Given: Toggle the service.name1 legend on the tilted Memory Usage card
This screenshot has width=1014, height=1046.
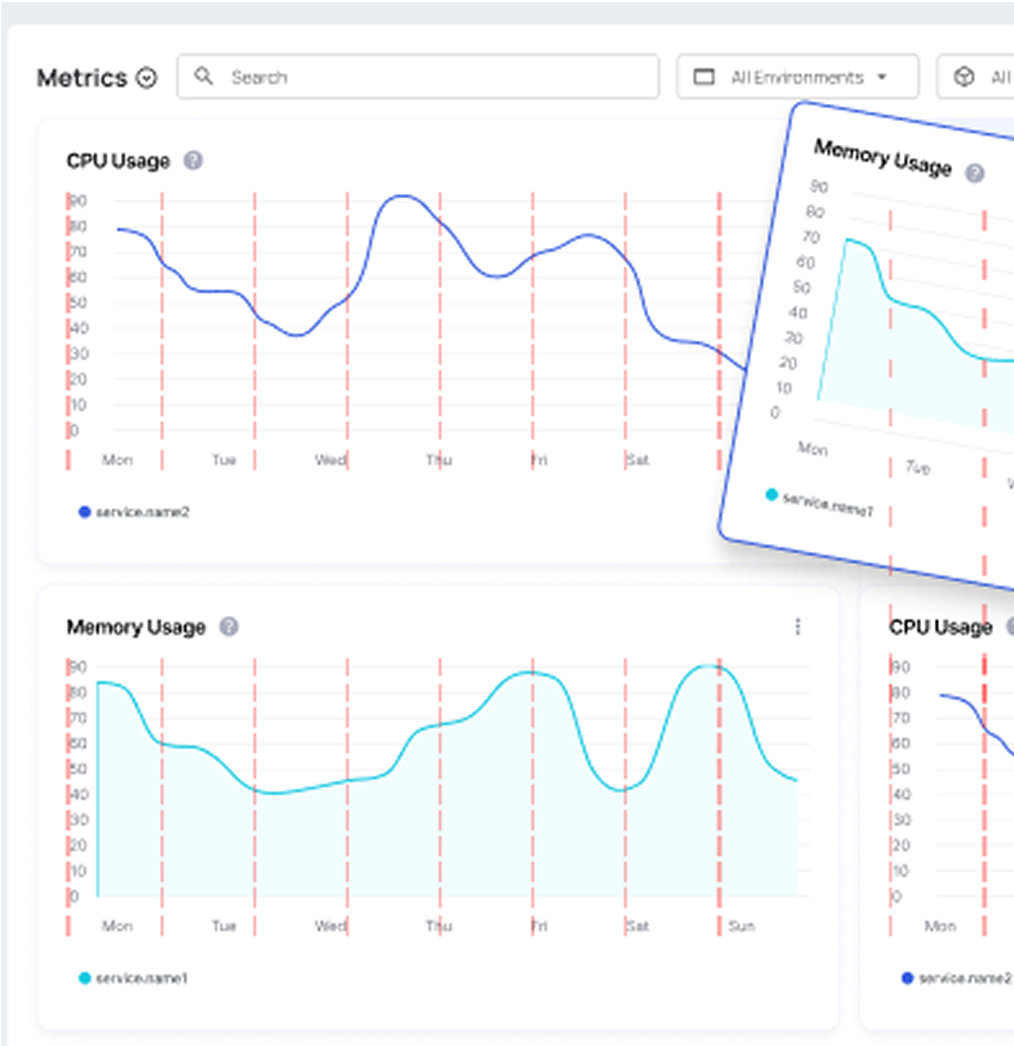Looking at the screenshot, I should tap(820, 504).
